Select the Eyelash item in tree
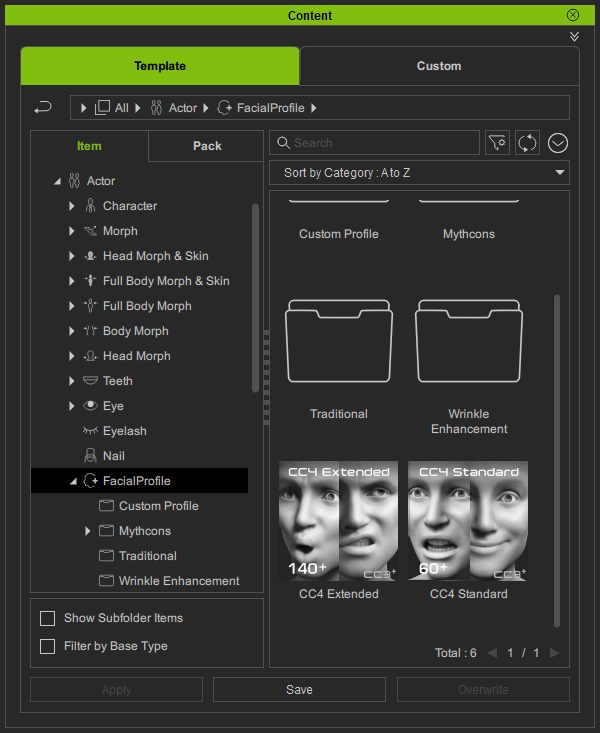 point(124,431)
